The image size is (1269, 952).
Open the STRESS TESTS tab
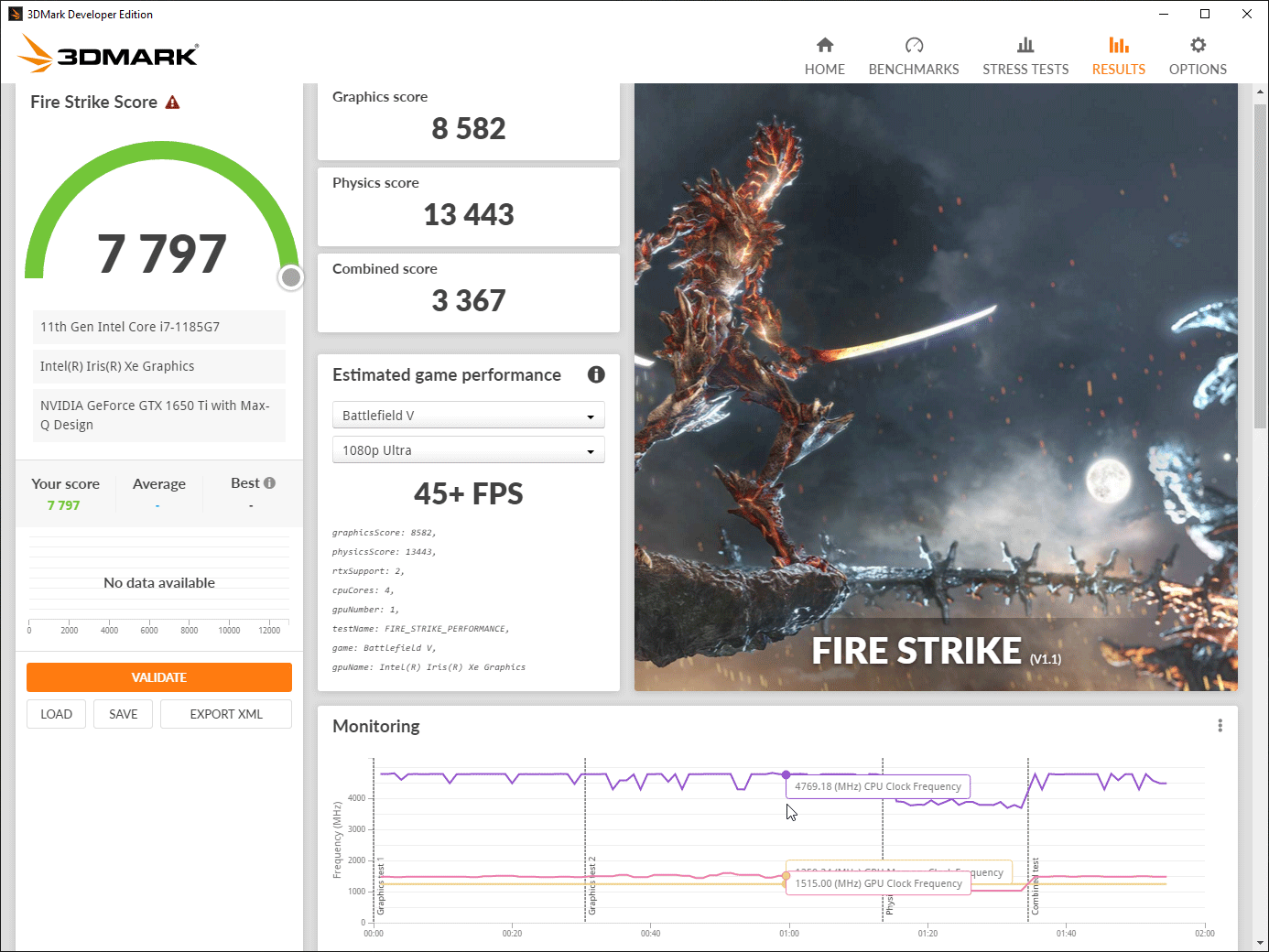(x=1025, y=57)
